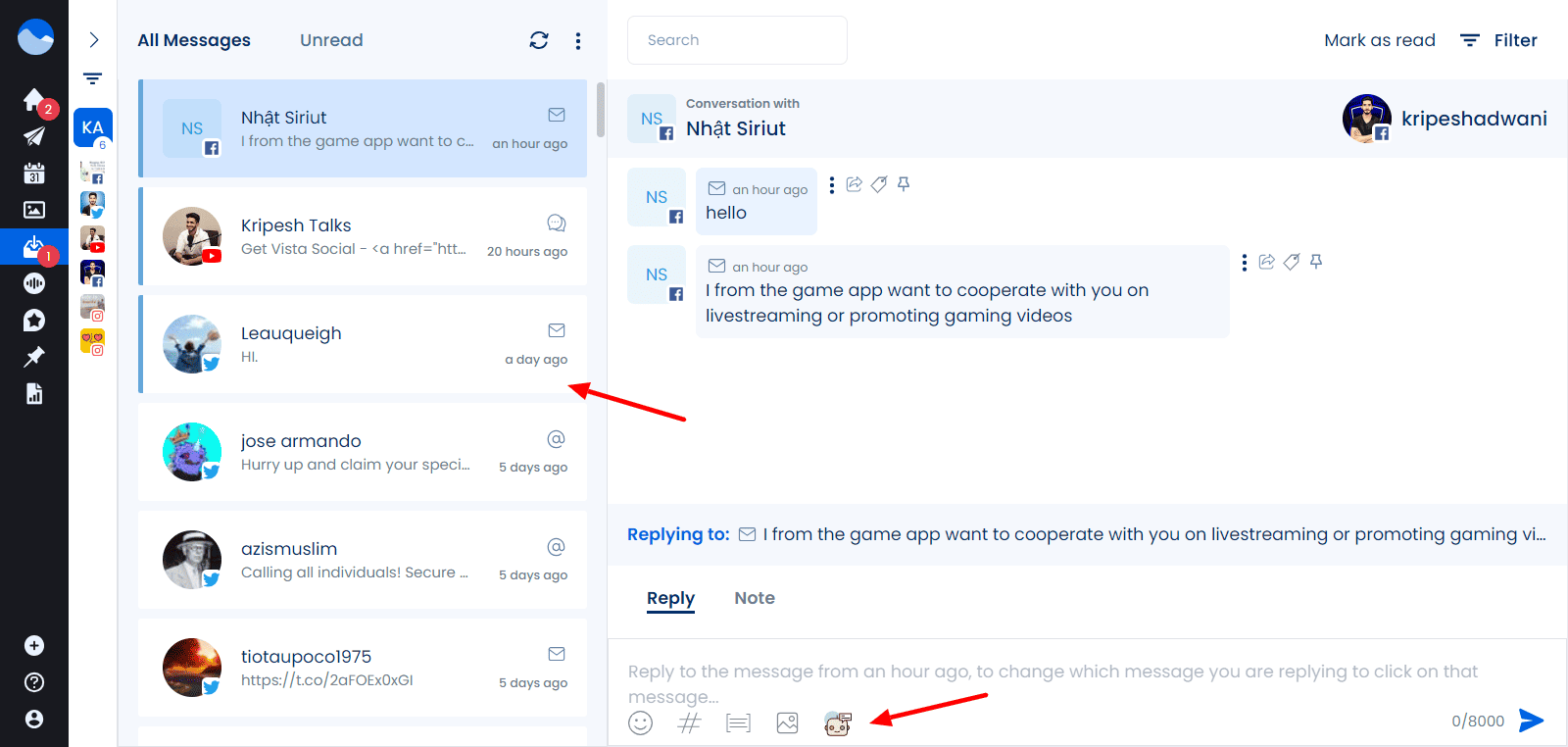Screen dimensions: 1568x747
Task: Open the Kripesh Talks conversation
Action: pos(363,236)
